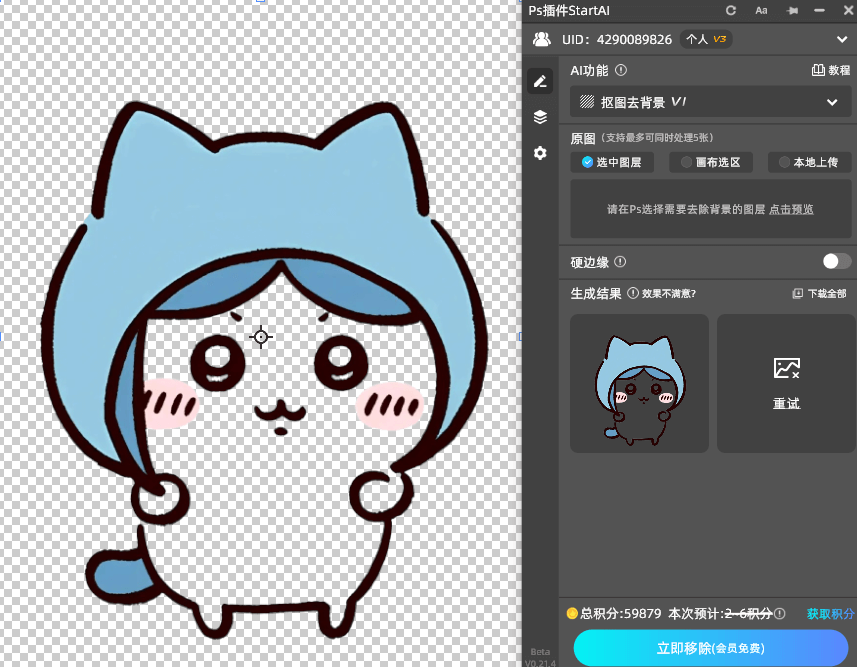Click the 立即移除 button

point(710,648)
